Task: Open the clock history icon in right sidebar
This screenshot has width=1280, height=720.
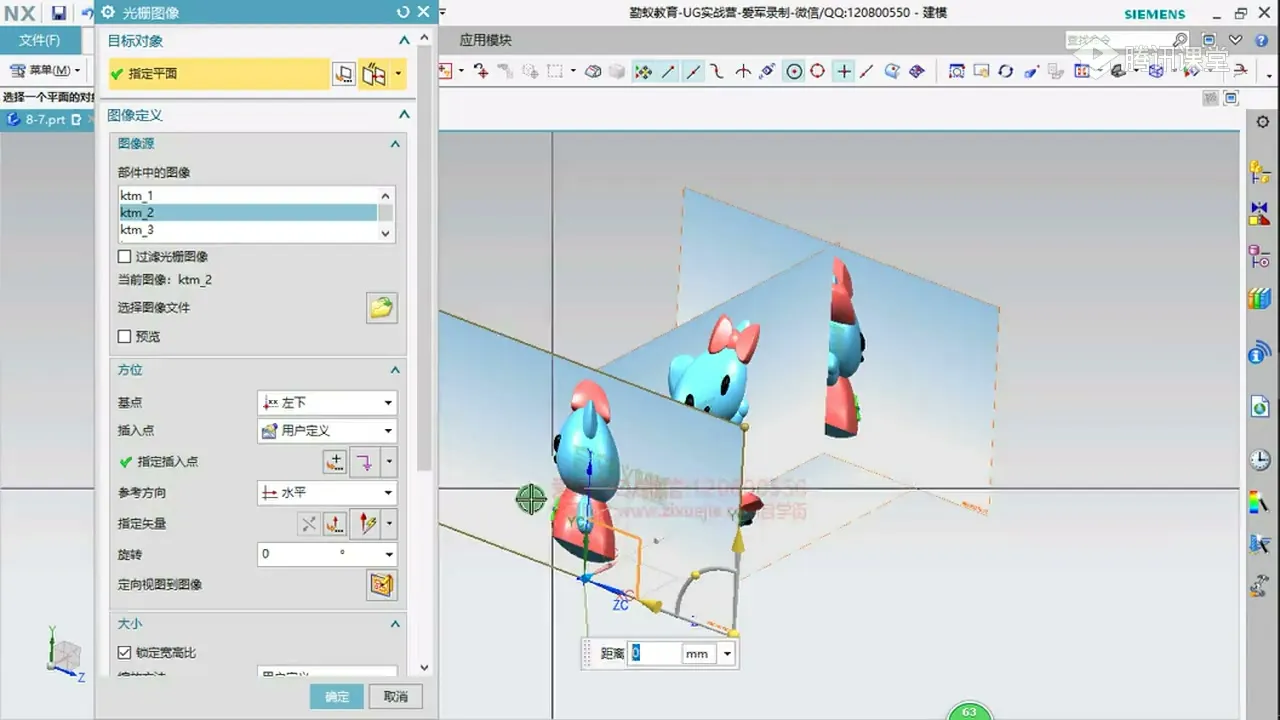Action: point(1259,460)
